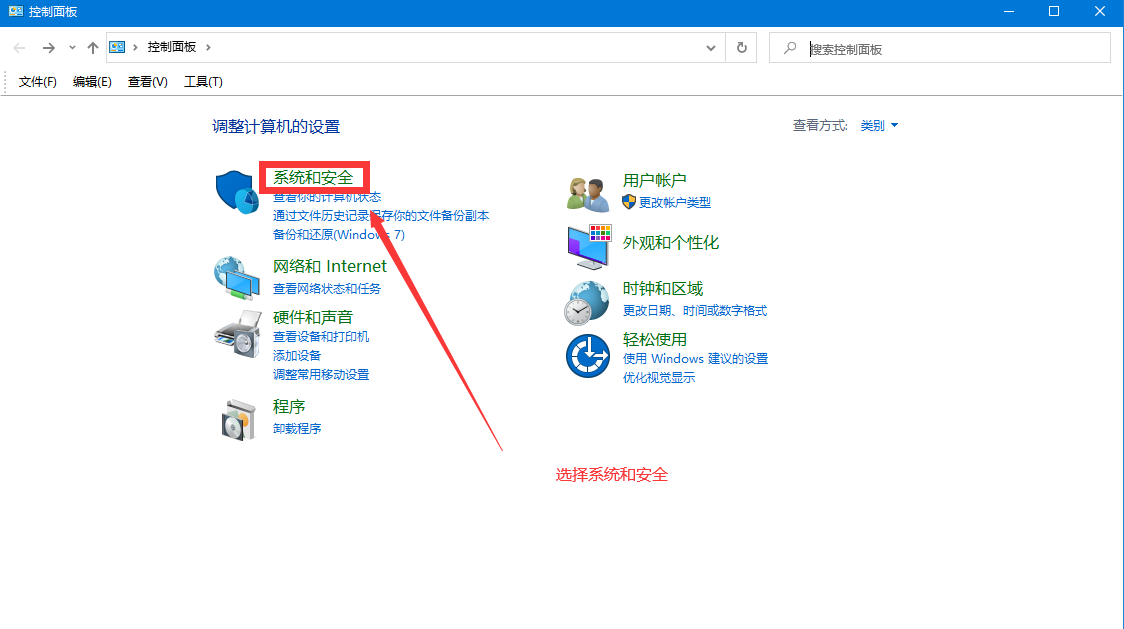Open the Ease of Access icon
The height and width of the screenshot is (629, 1124).
click(x=588, y=356)
